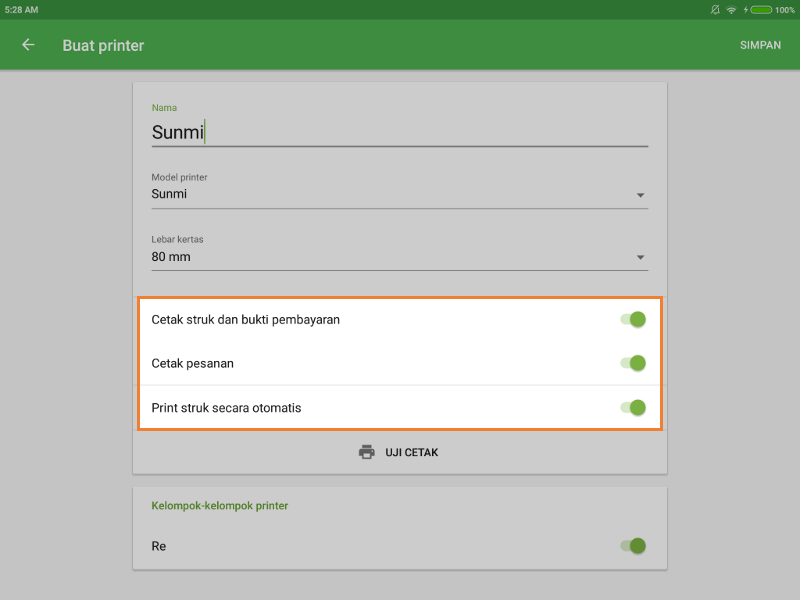Tap the 5:28 AM clock in status bar

(x=21, y=9)
